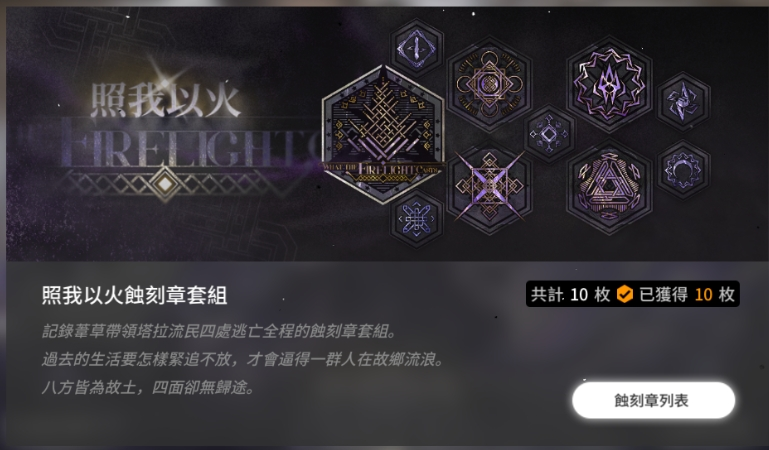This screenshot has width=769, height=450.
Task: Click the small crescent gear medal
Action: pos(683,170)
